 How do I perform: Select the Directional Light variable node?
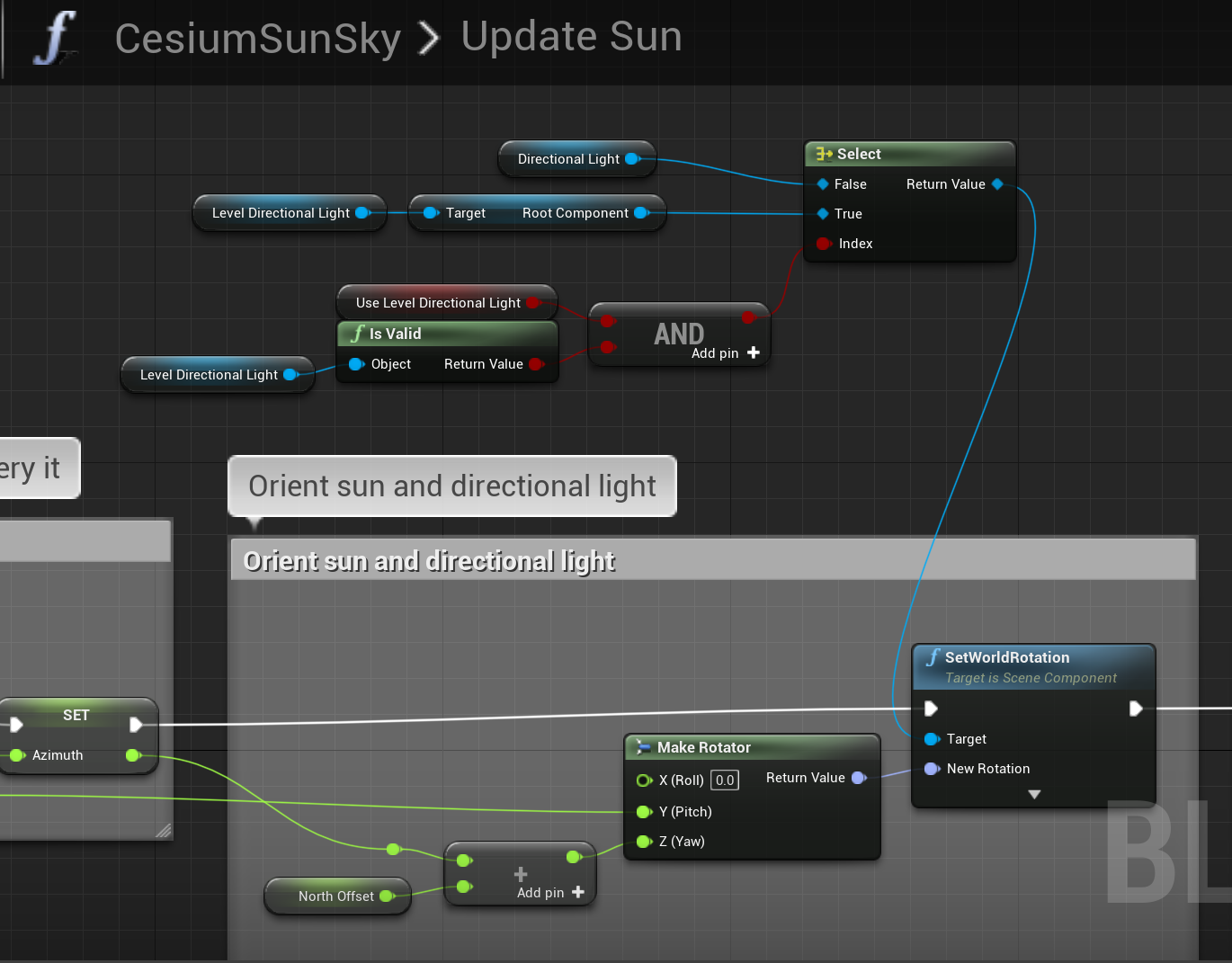[x=576, y=159]
